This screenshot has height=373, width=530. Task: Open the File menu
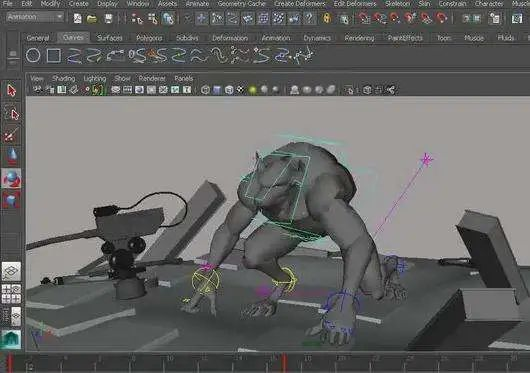[x=7, y=4]
